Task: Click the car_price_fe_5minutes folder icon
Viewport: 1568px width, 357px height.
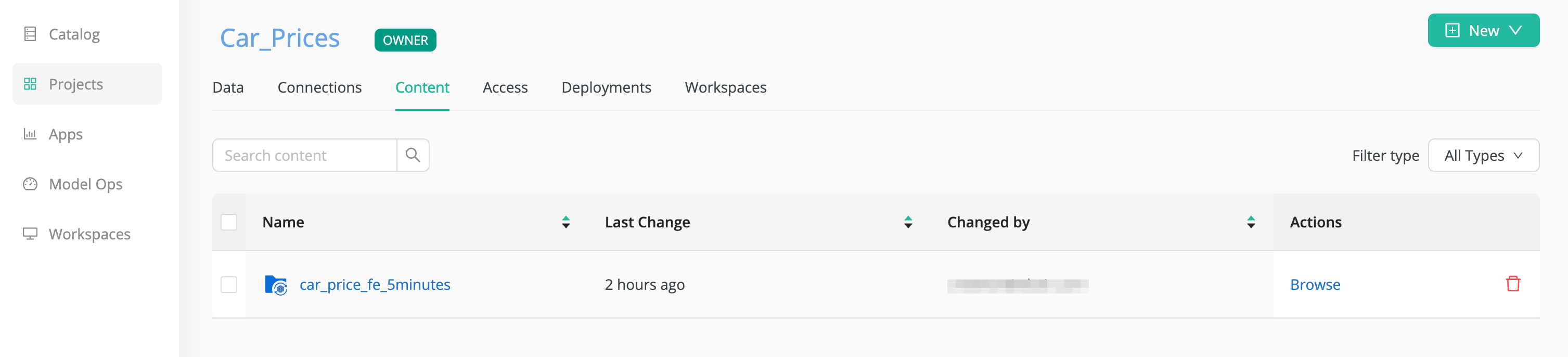Action: [276, 285]
